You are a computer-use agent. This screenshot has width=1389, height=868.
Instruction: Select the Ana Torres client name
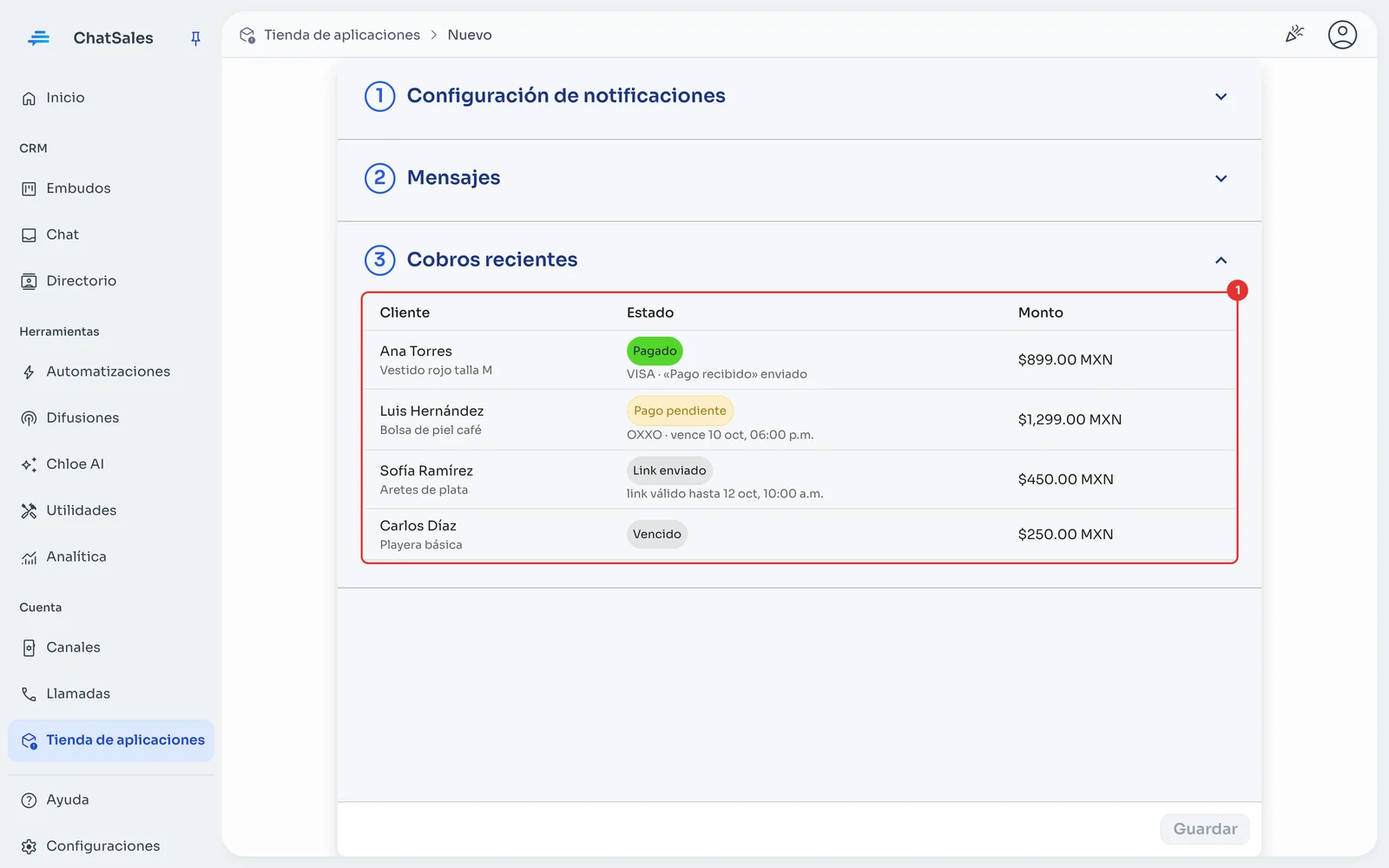[416, 352]
